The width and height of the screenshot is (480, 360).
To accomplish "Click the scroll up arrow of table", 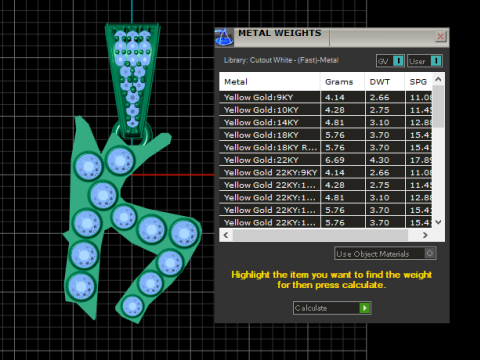I will [438, 79].
